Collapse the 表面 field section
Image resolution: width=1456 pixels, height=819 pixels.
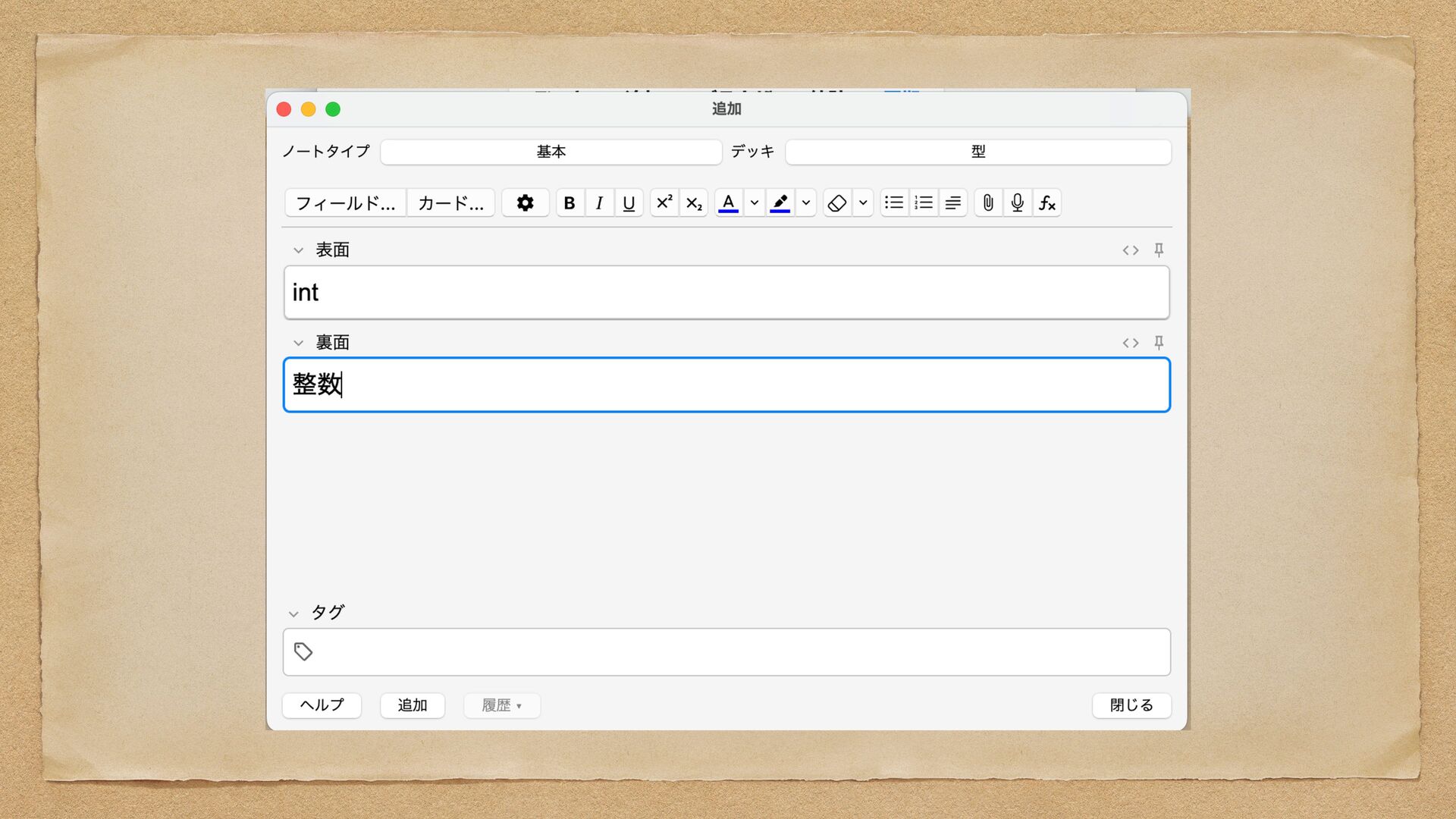[x=299, y=250]
